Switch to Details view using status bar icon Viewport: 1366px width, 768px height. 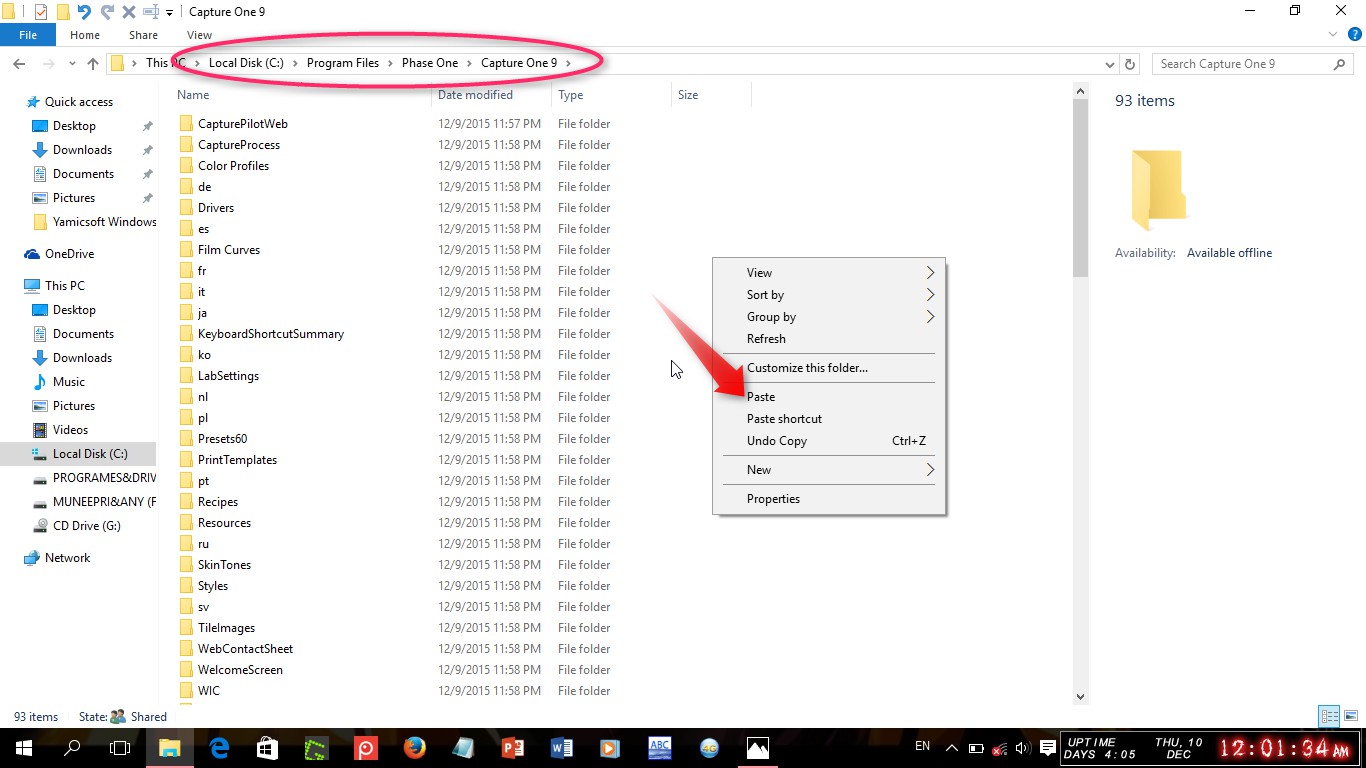tap(1329, 716)
